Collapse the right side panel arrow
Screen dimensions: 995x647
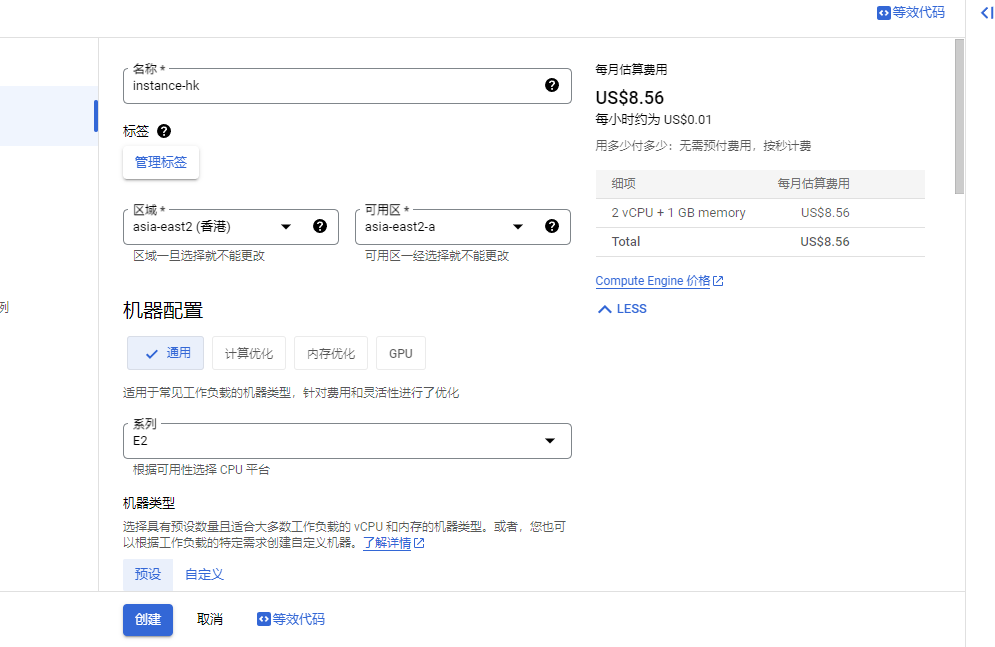(x=986, y=13)
